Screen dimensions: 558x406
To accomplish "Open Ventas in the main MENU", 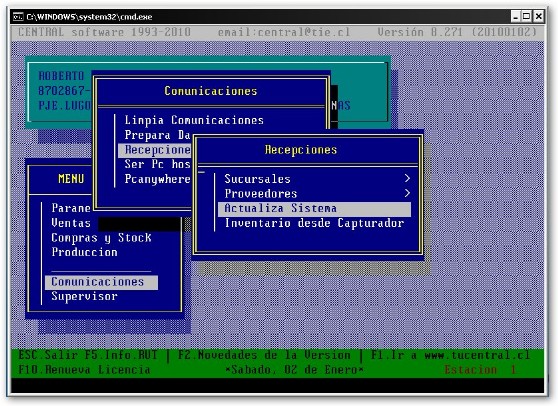I will pos(71,223).
